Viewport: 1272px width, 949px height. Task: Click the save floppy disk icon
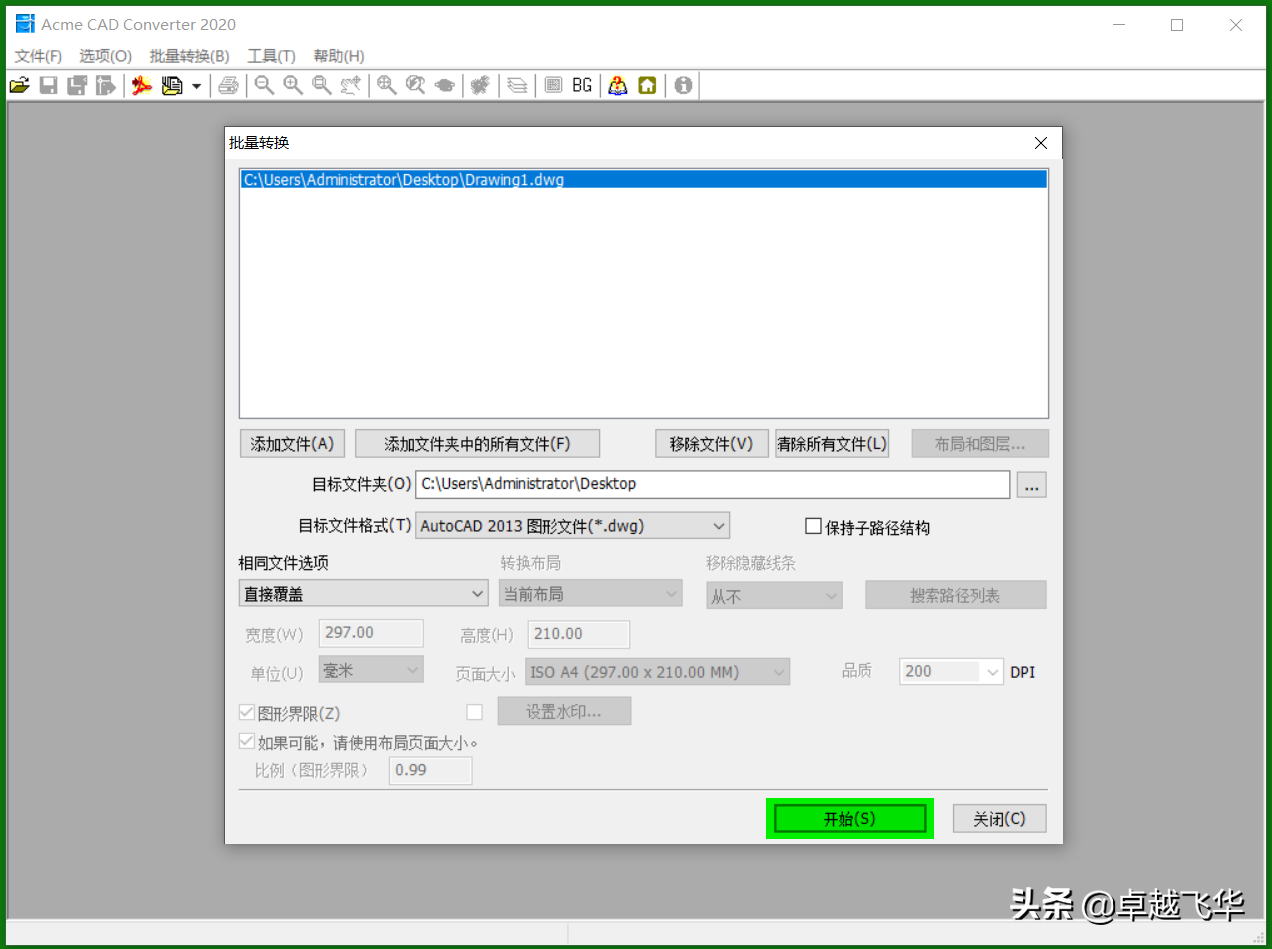click(x=48, y=86)
